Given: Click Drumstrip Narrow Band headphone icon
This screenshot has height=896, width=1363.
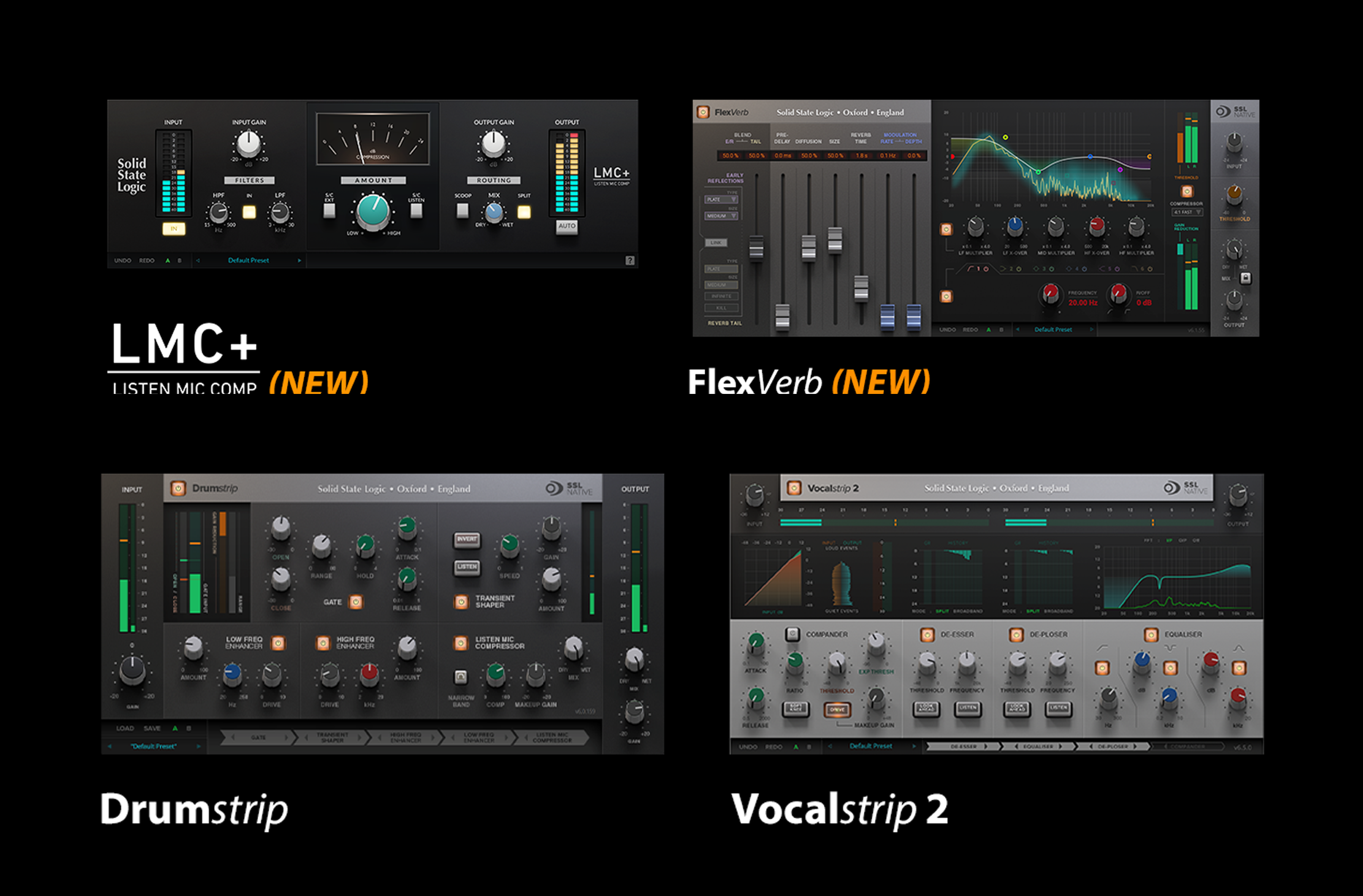Looking at the screenshot, I should [460, 677].
